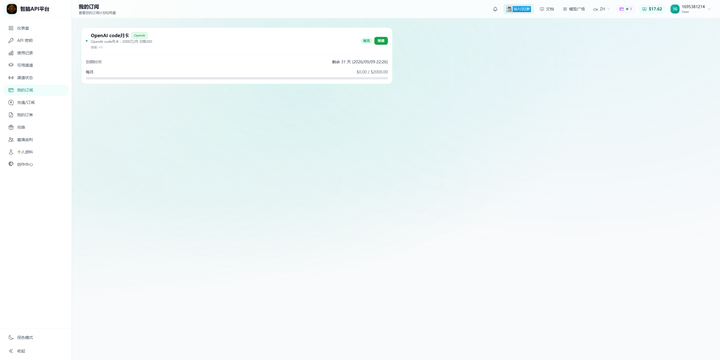Open the dashboard grid icon in sidebar
Viewport: 720px width, 360px height.
tap(11, 28)
